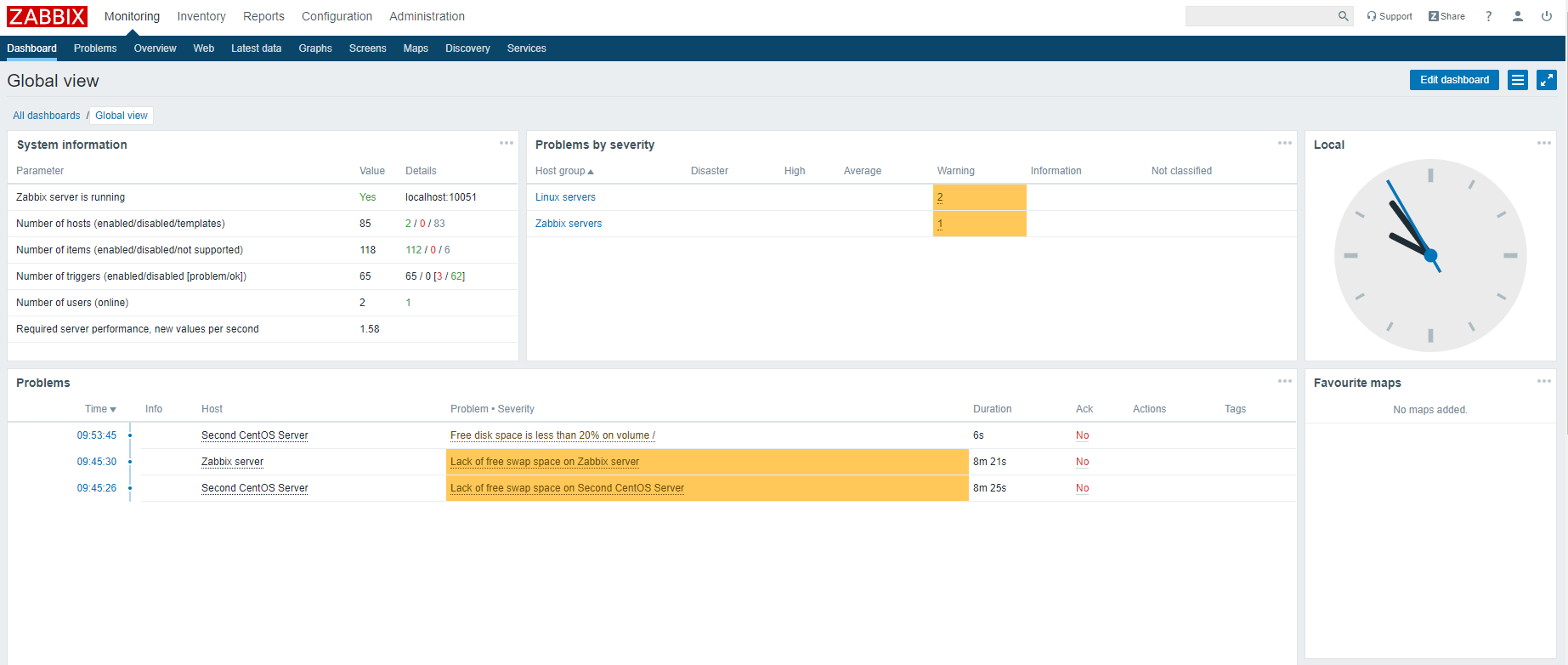Viewport: 1568px width, 665px height.
Task: Click Ack No for 8m 21s problem
Action: [1082, 462]
